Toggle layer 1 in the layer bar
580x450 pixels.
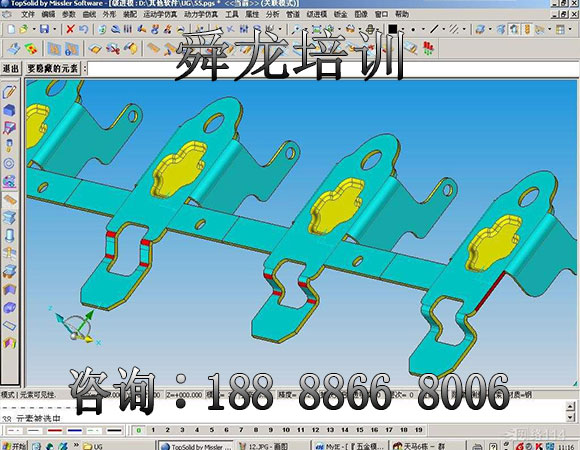click(x=153, y=430)
